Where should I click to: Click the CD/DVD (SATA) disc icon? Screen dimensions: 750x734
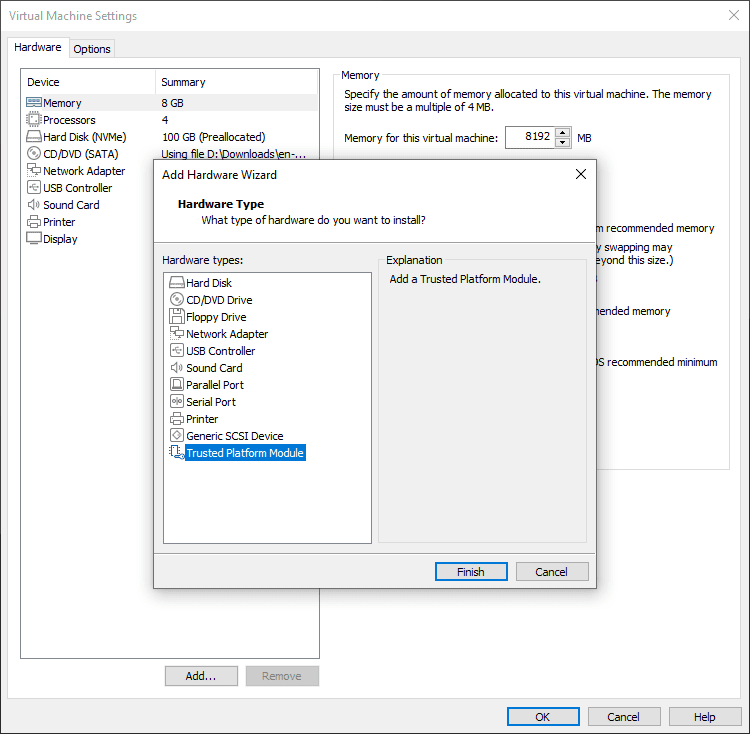point(33,153)
